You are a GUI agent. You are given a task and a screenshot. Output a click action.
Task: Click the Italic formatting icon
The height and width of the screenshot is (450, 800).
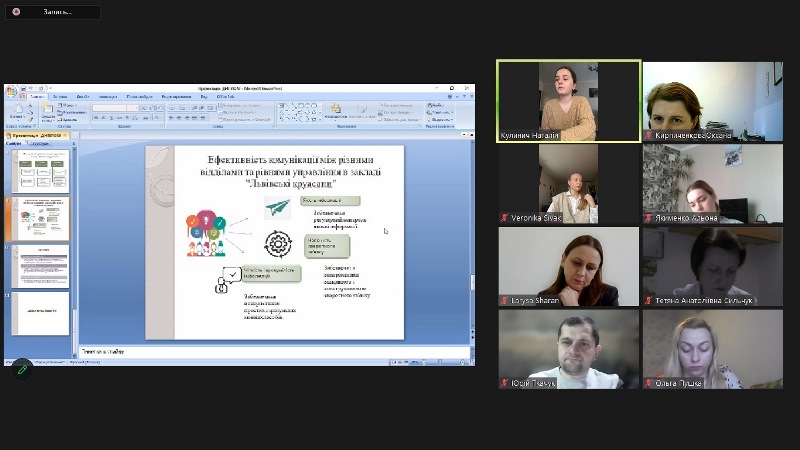(104, 117)
